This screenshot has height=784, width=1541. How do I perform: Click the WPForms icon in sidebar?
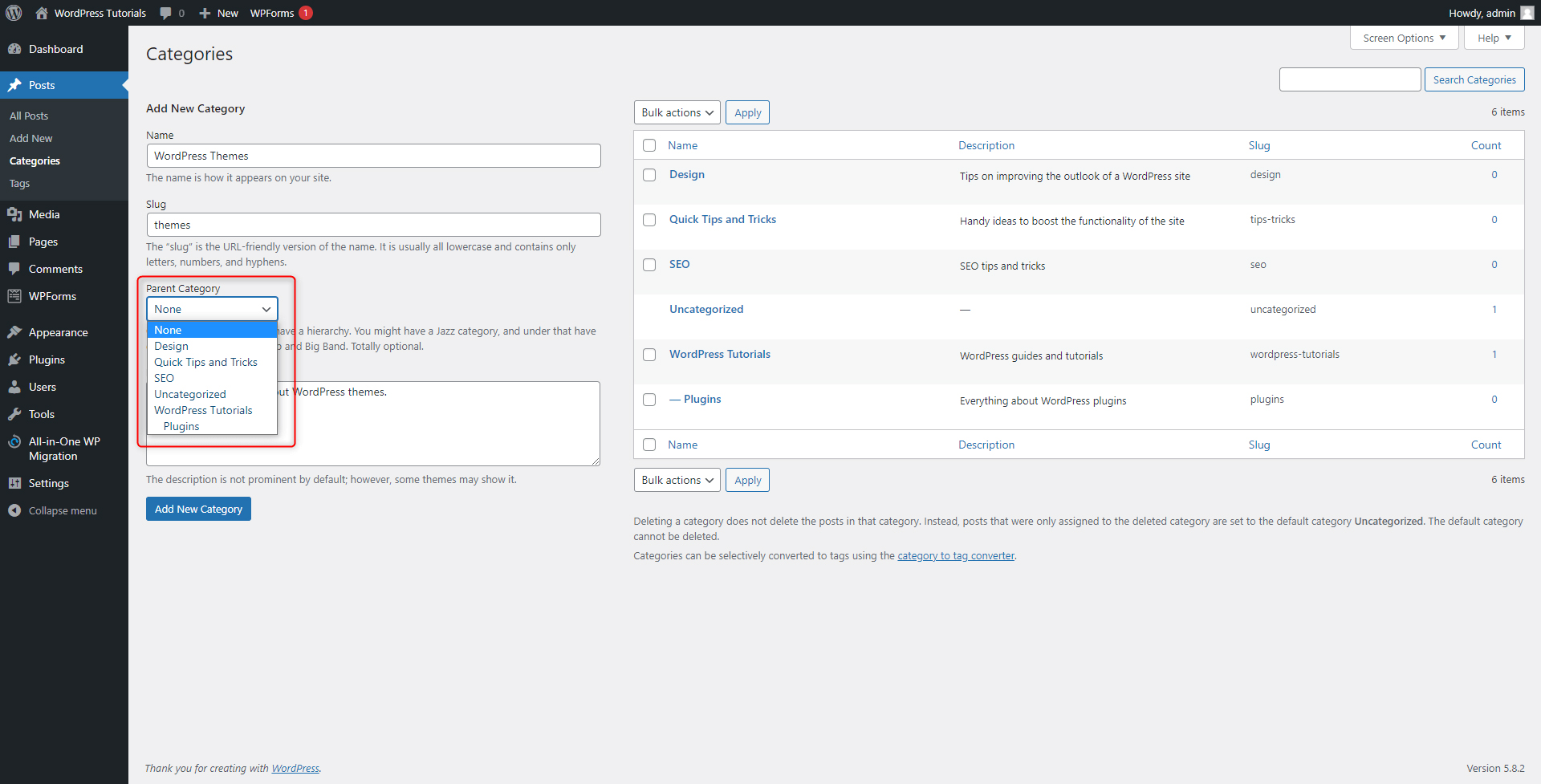[x=14, y=296]
